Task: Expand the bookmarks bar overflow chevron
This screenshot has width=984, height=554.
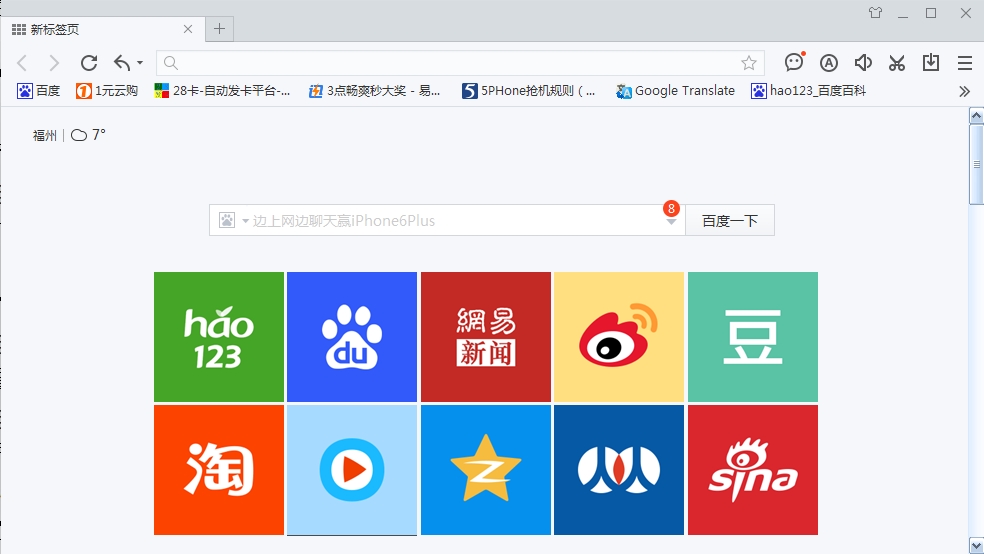Action: click(x=964, y=91)
